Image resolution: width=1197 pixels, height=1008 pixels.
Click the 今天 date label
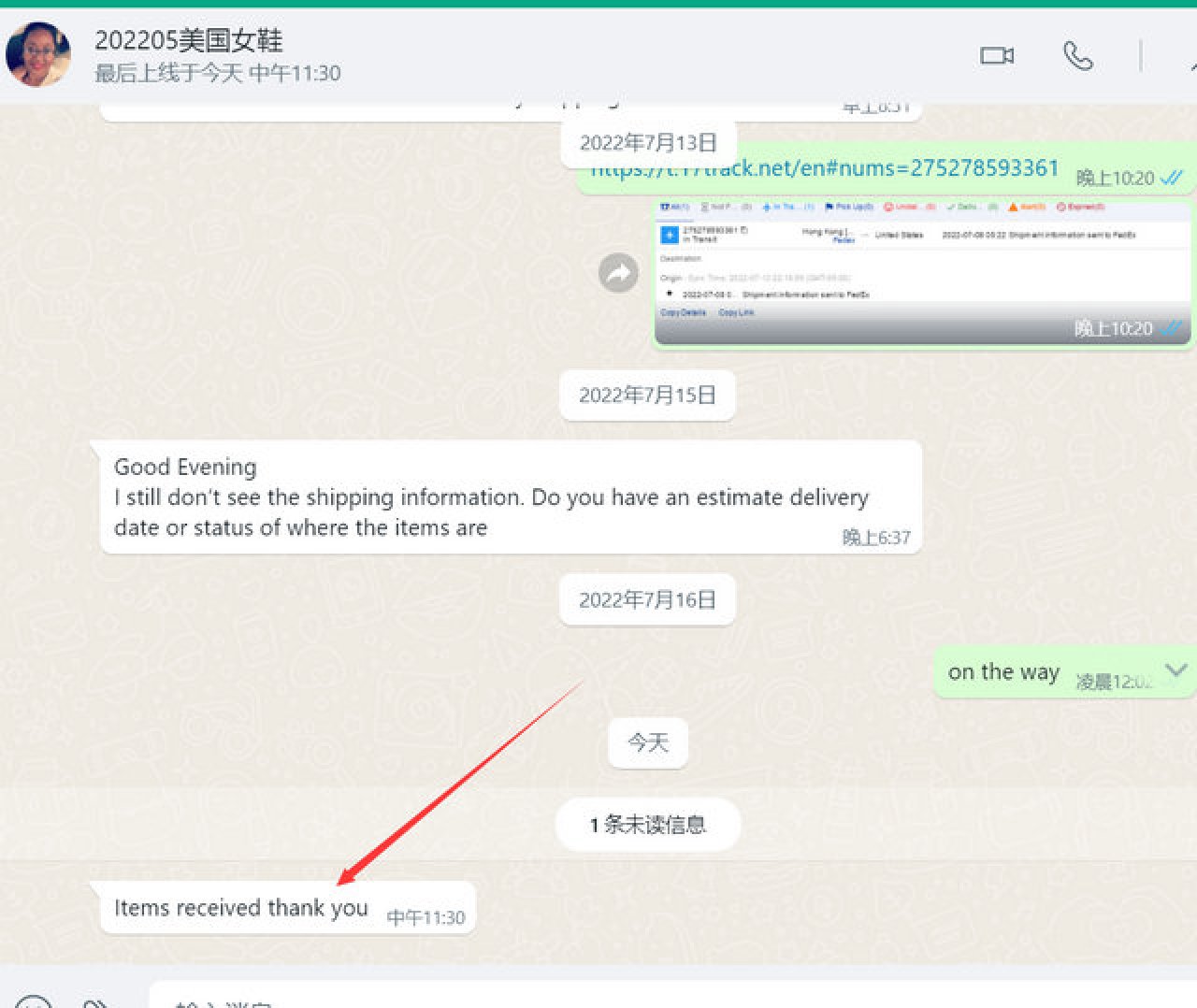coord(647,742)
